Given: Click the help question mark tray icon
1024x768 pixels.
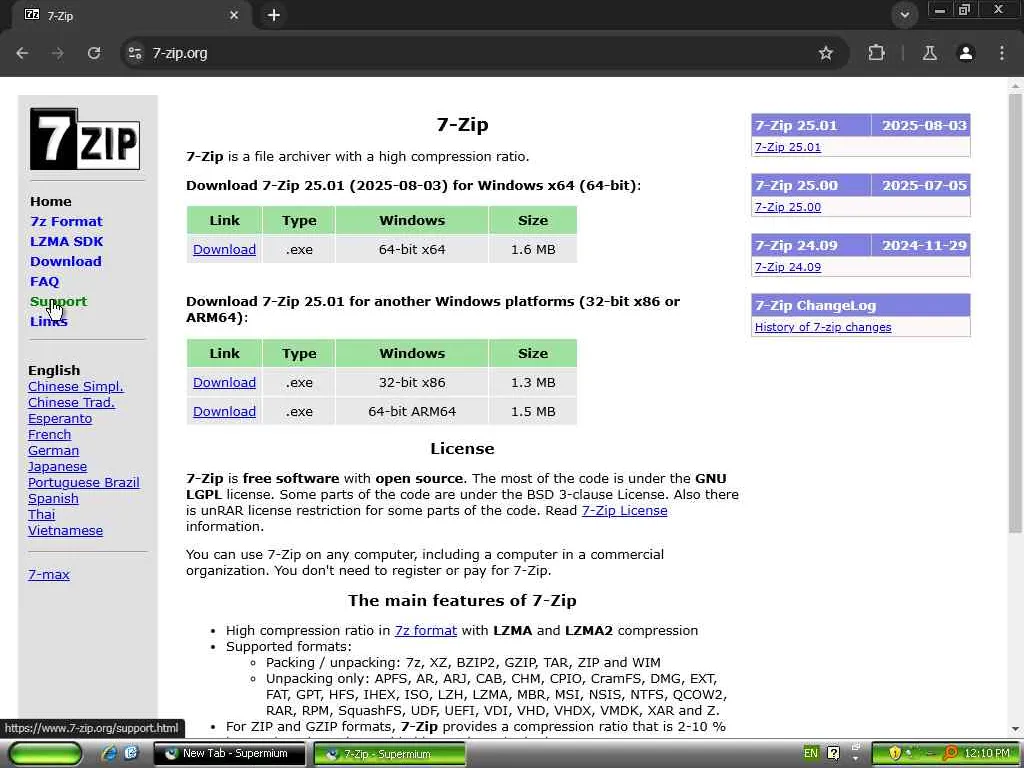Looking at the screenshot, I should tap(833, 753).
